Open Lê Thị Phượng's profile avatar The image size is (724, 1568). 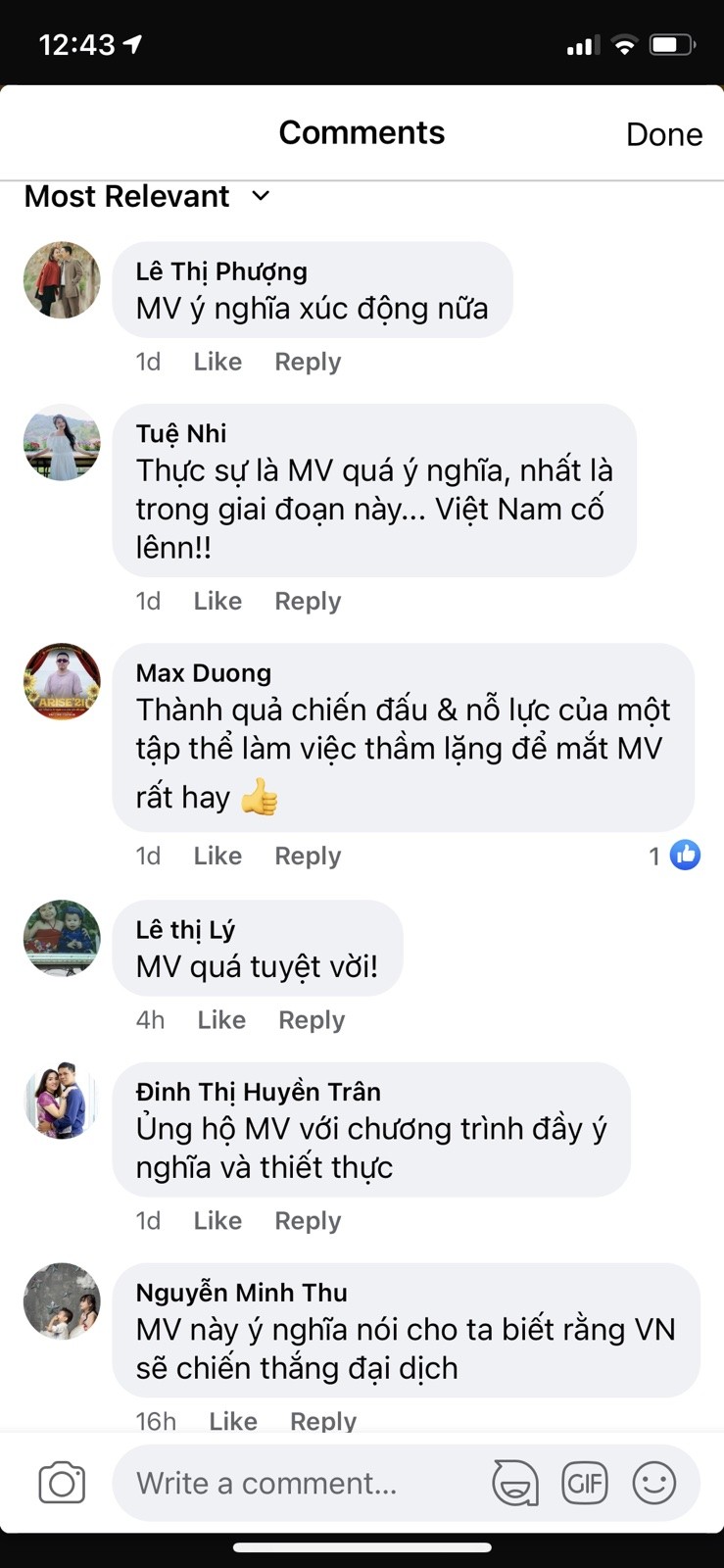(62, 280)
